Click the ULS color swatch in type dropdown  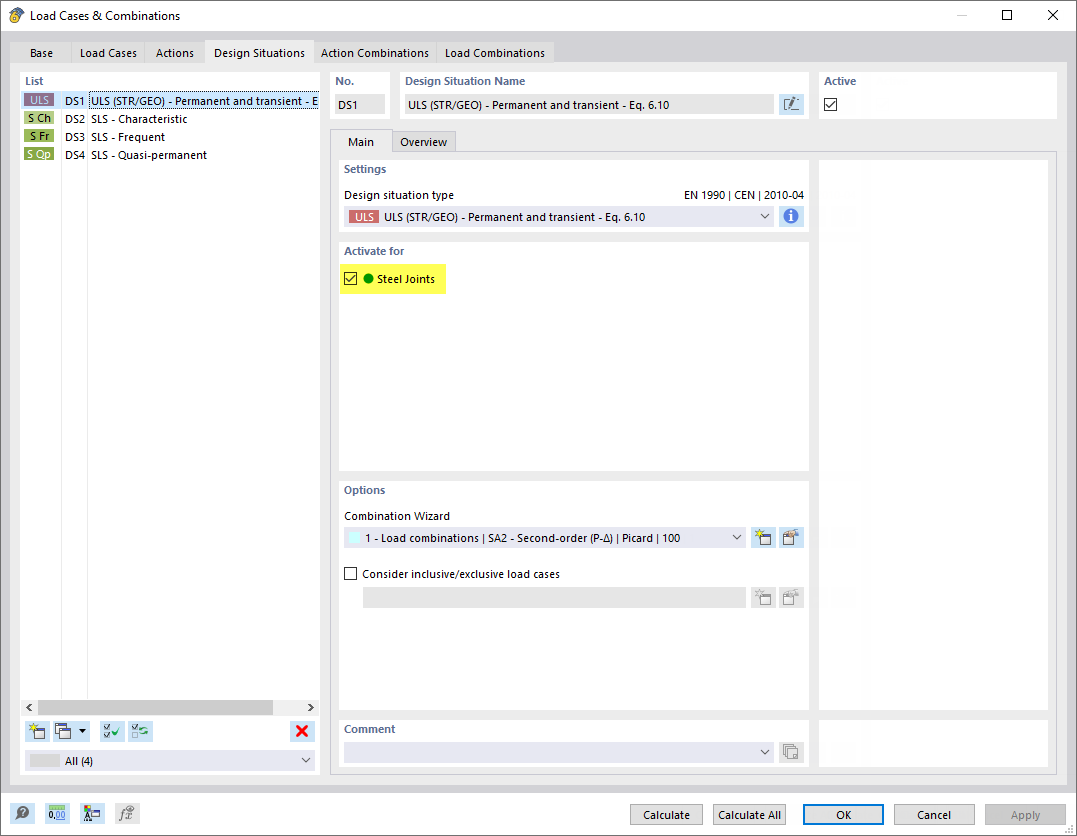(x=364, y=216)
